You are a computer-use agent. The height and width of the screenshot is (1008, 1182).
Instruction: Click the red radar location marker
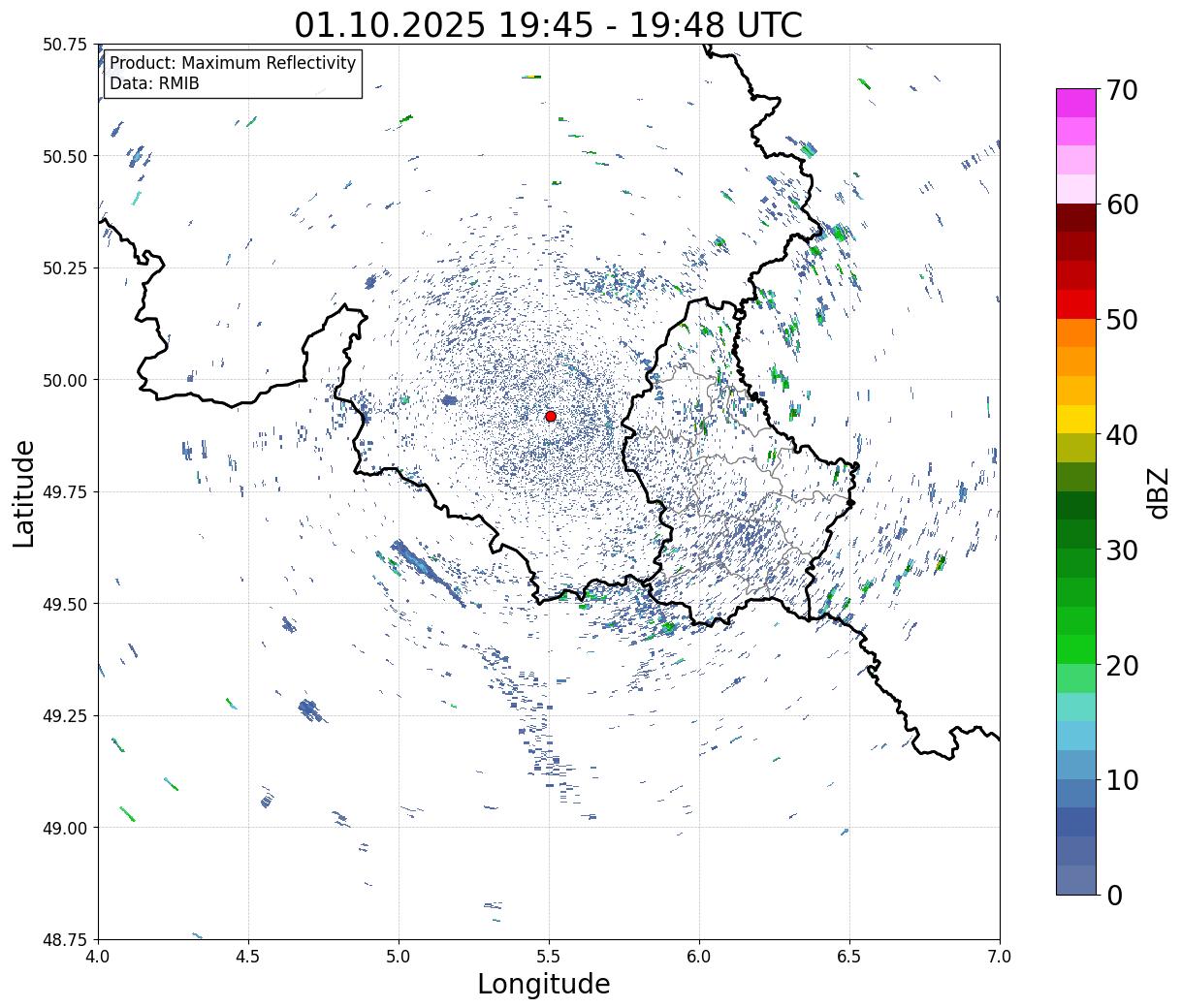551,416
